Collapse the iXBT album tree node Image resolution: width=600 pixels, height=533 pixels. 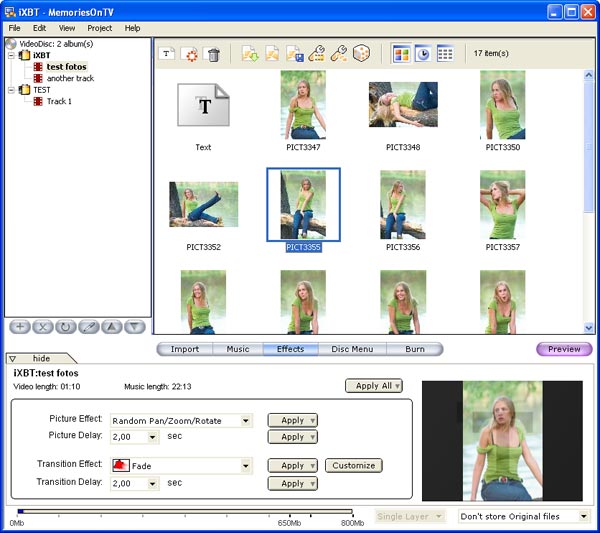(11, 56)
